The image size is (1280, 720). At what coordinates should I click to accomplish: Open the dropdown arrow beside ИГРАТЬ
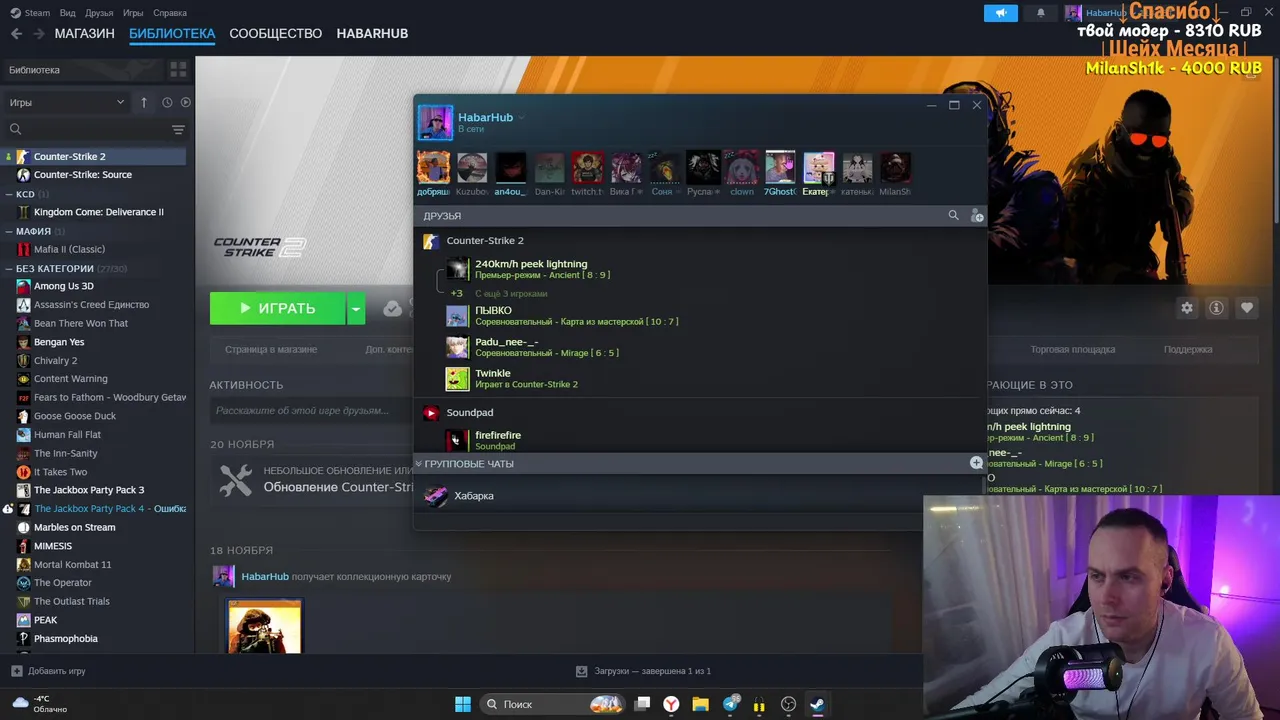(x=355, y=308)
